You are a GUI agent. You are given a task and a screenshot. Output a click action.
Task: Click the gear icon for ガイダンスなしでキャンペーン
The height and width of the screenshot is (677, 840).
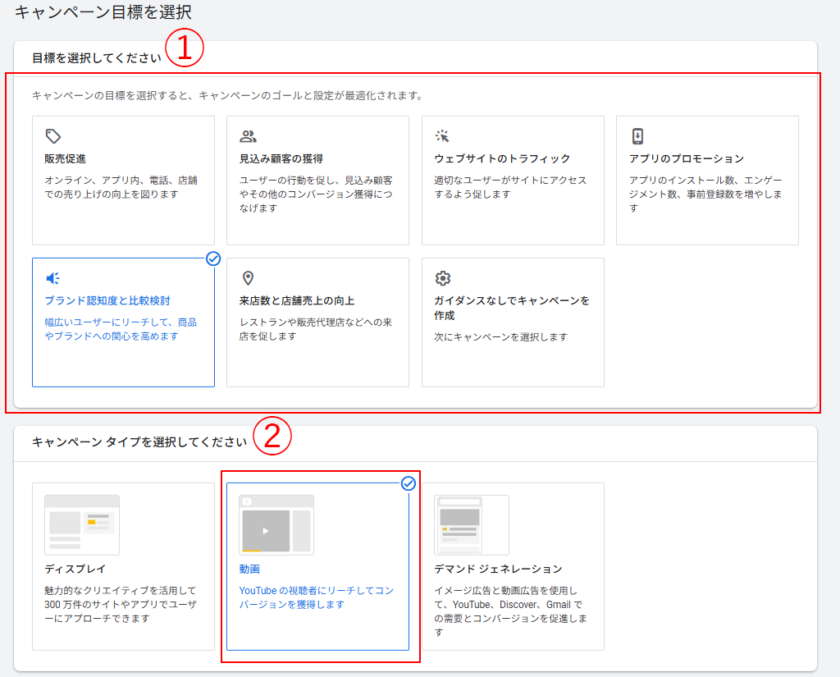coord(443,278)
